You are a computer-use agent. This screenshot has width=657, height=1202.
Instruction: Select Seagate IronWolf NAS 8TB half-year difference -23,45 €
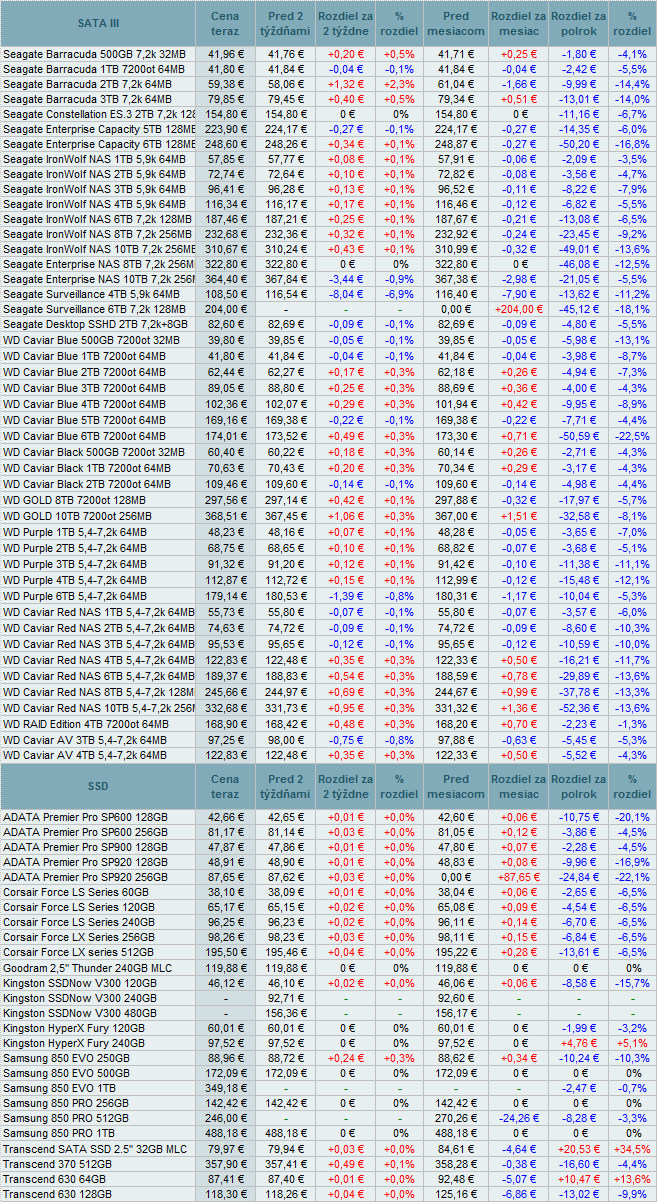click(x=578, y=234)
